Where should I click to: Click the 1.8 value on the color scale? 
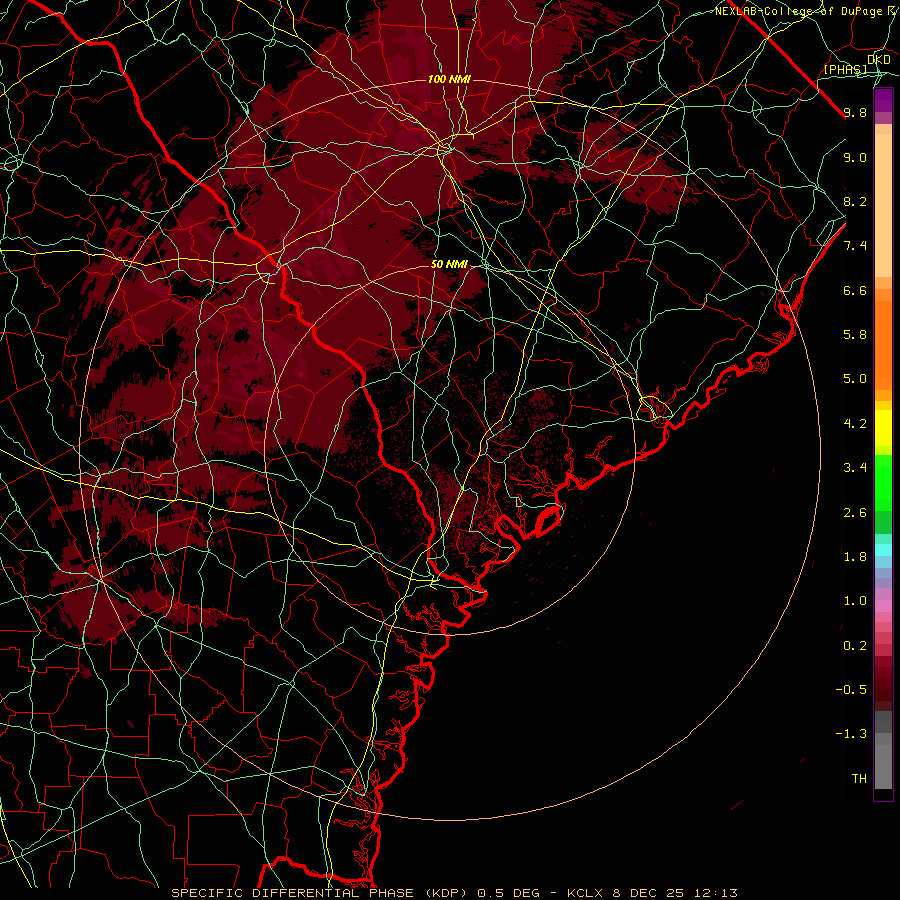(x=855, y=557)
